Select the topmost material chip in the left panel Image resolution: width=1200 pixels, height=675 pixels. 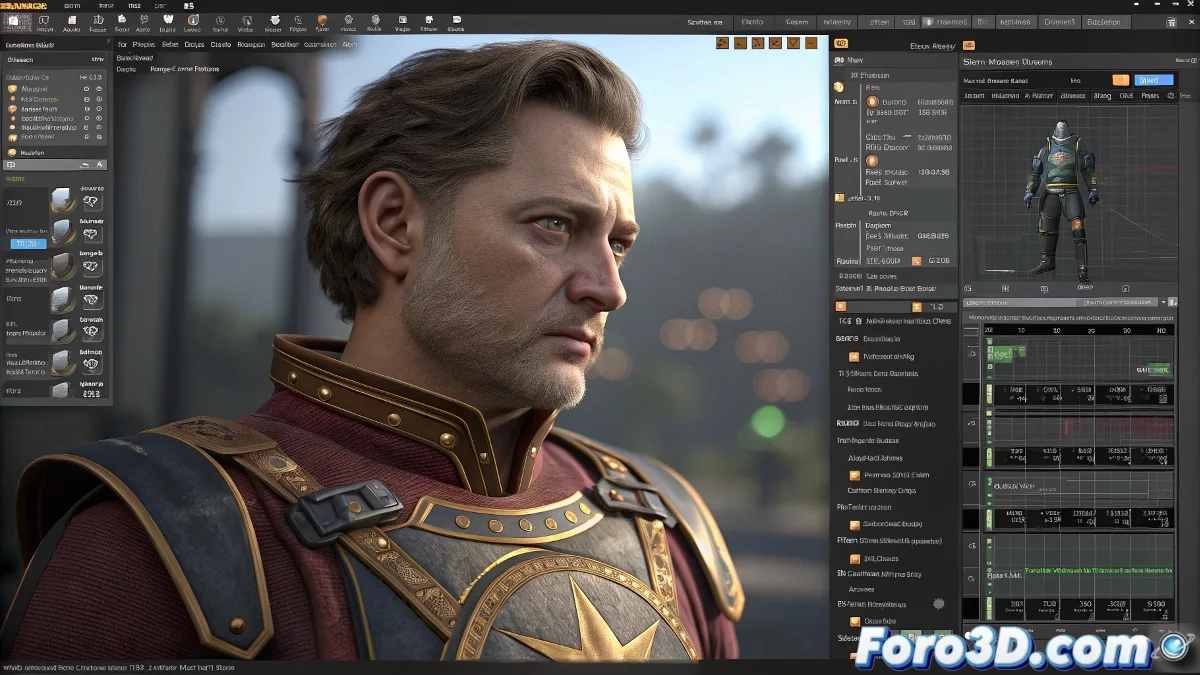(63, 200)
